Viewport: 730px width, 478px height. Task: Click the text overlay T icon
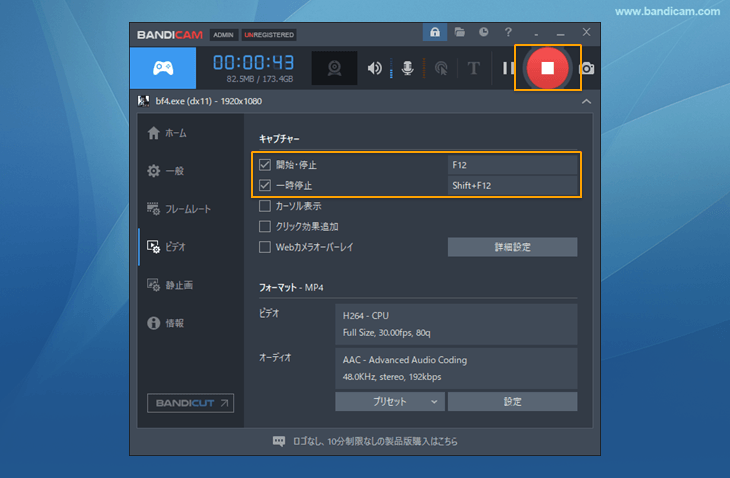[474, 69]
